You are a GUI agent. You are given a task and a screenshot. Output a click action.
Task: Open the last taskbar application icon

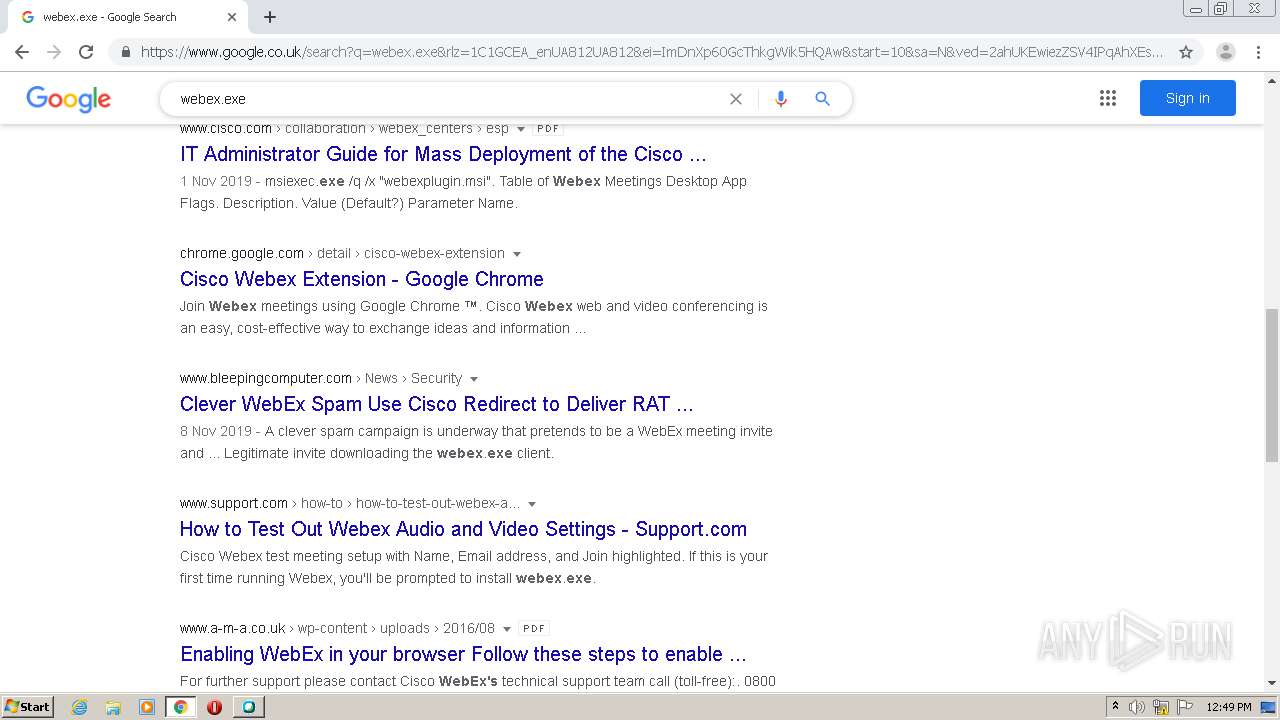tap(248, 707)
